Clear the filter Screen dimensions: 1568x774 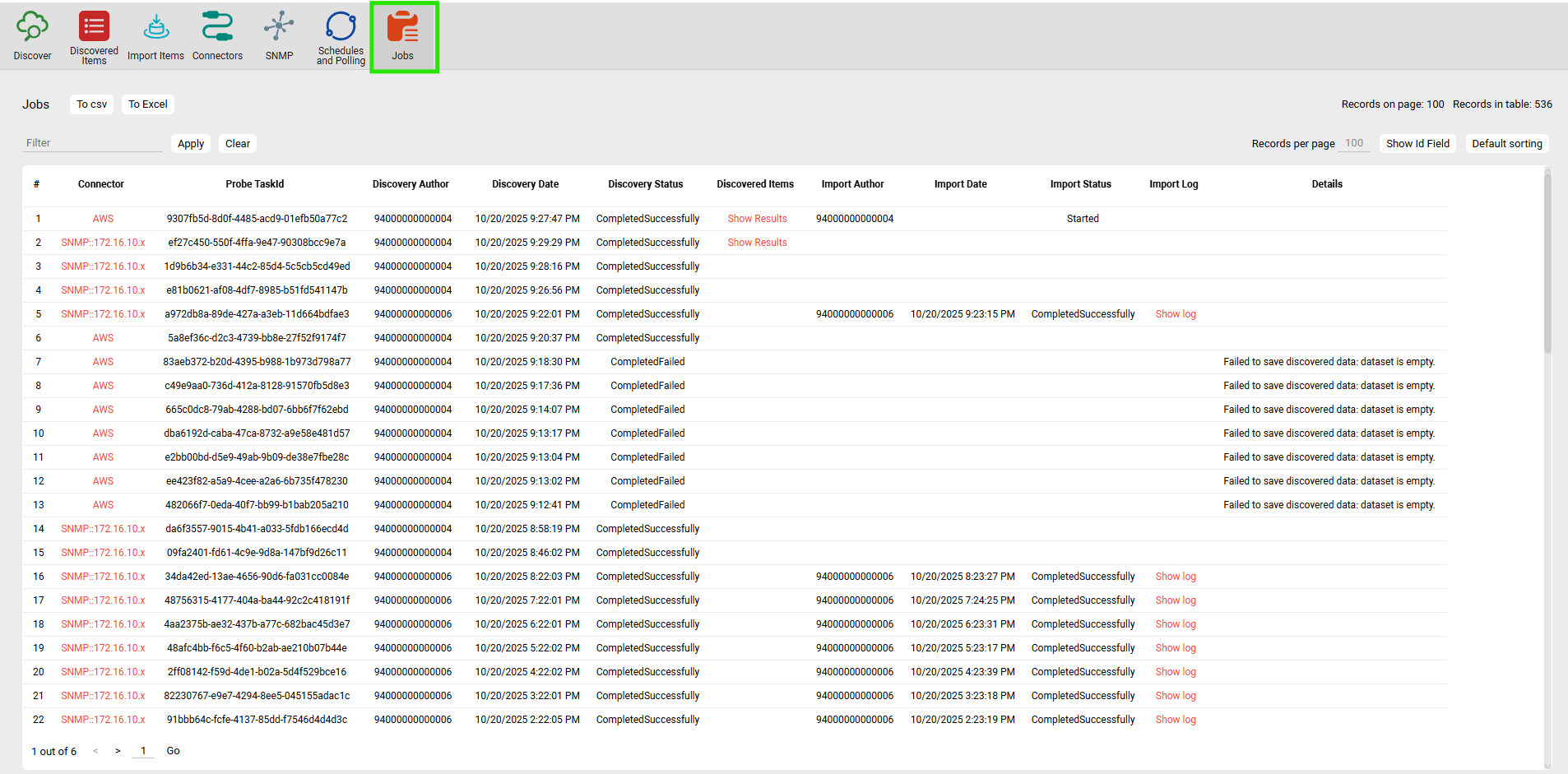238,144
